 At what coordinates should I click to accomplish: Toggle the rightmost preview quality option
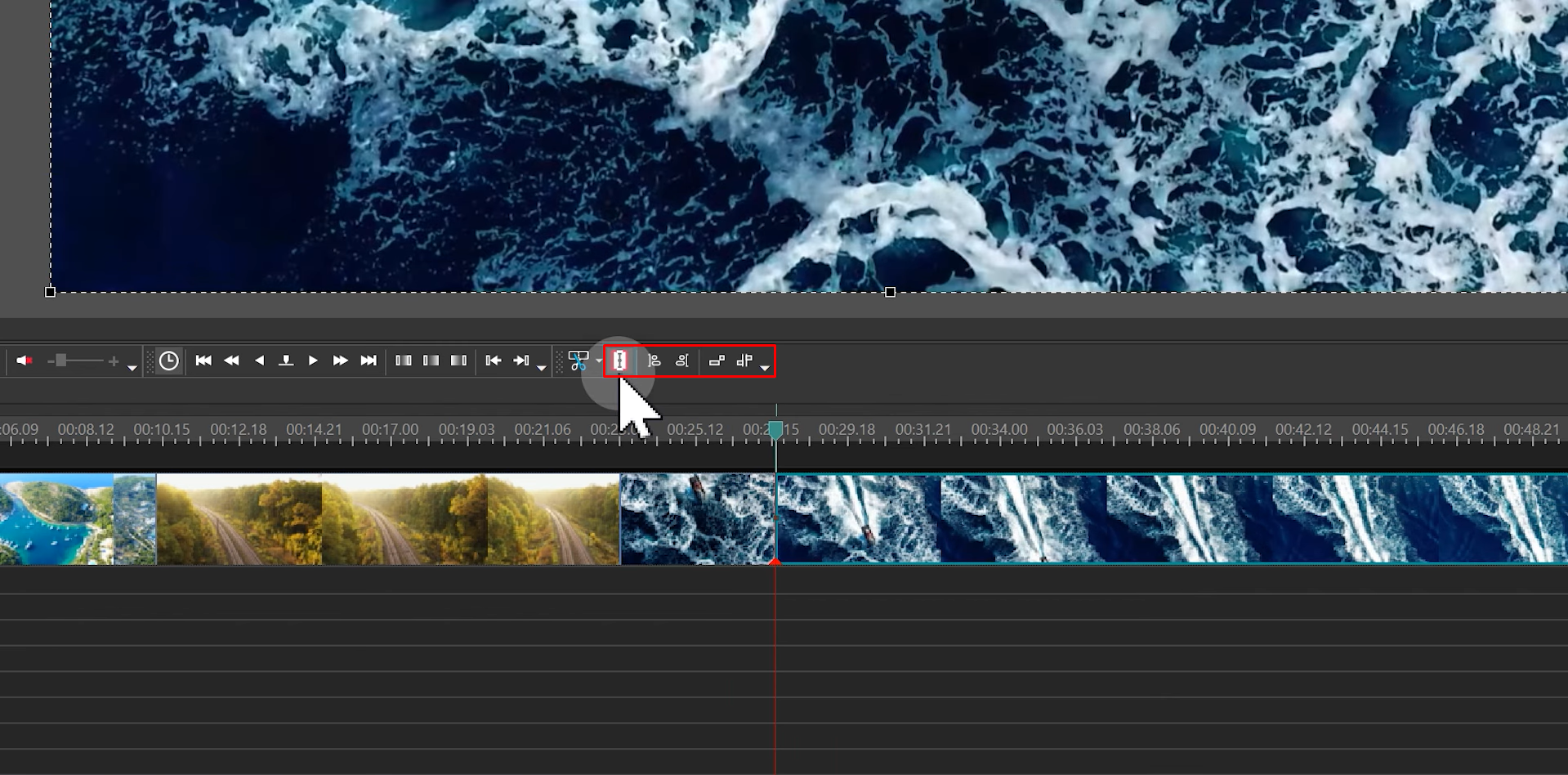[x=458, y=360]
